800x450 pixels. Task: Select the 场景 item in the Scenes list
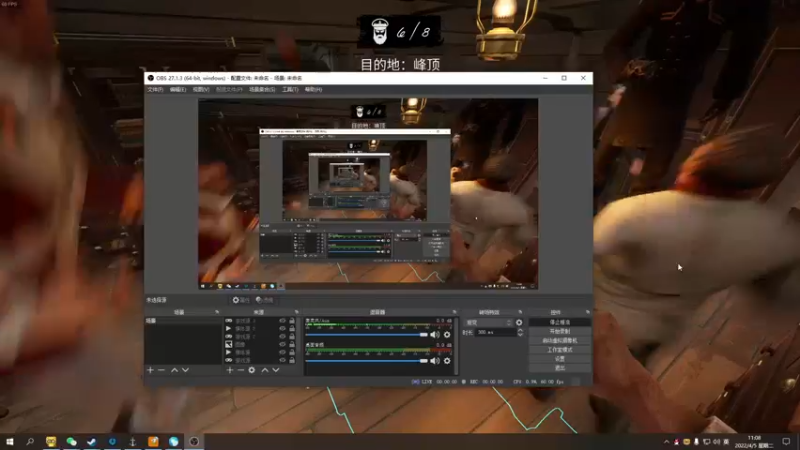click(183, 321)
